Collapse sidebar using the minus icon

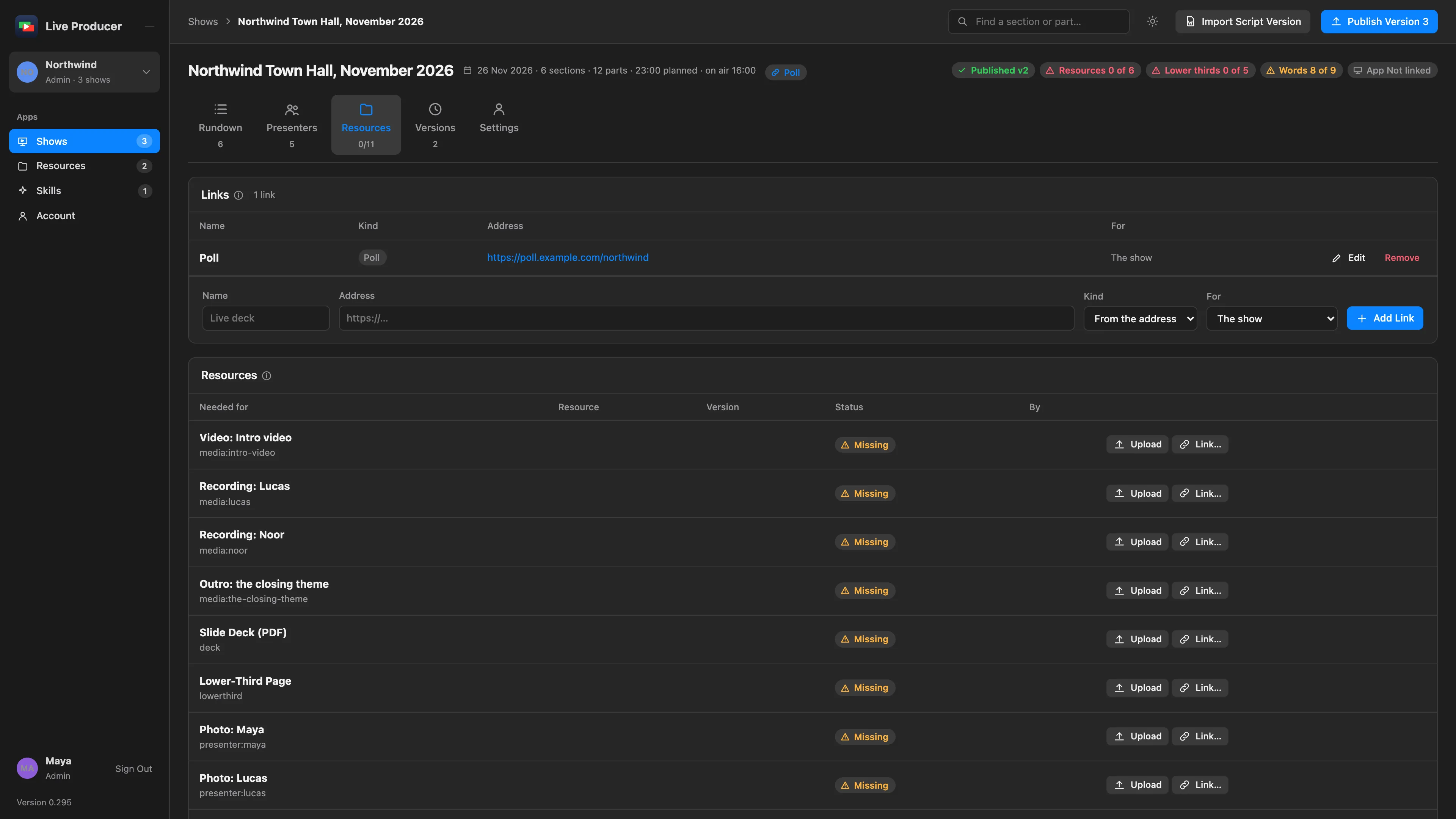click(x=149, y=27)
